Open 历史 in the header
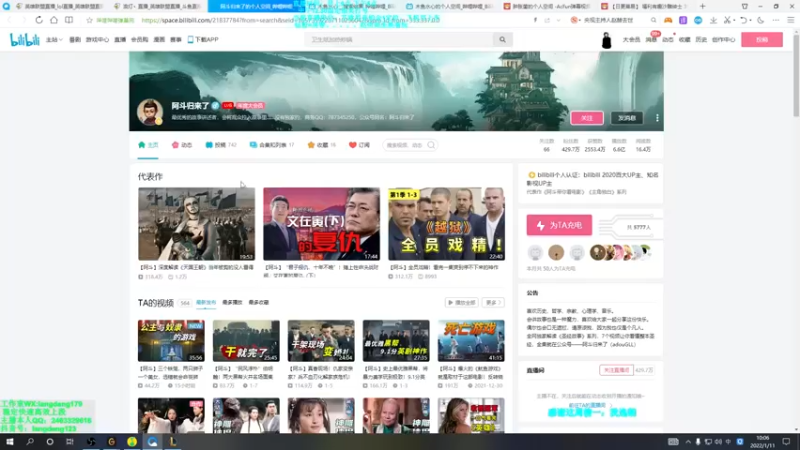The height and width of the screenshot is (450, 800). (701, 40)
